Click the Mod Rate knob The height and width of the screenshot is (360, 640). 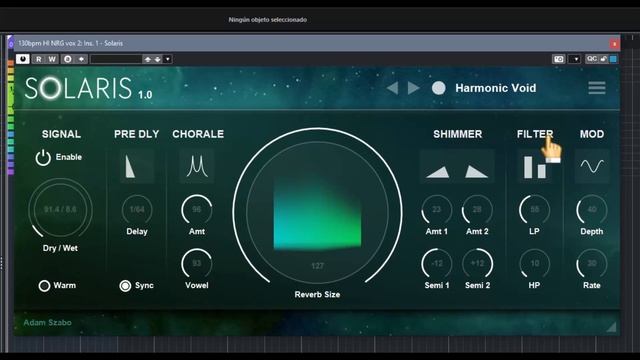click(x=591, y=264)
